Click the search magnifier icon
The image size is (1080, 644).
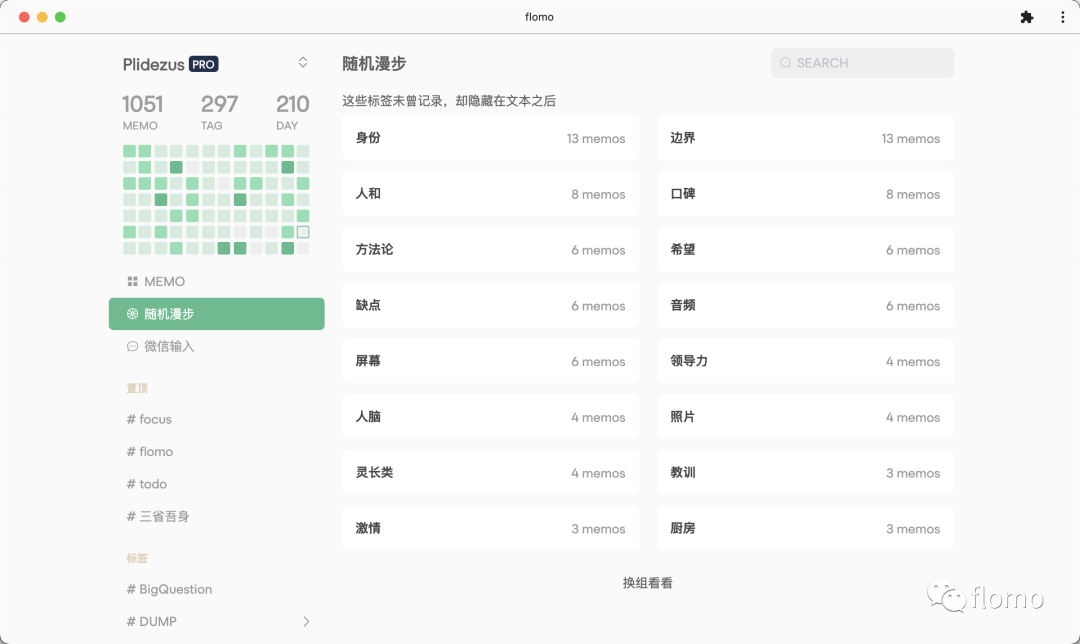(785, 63)
